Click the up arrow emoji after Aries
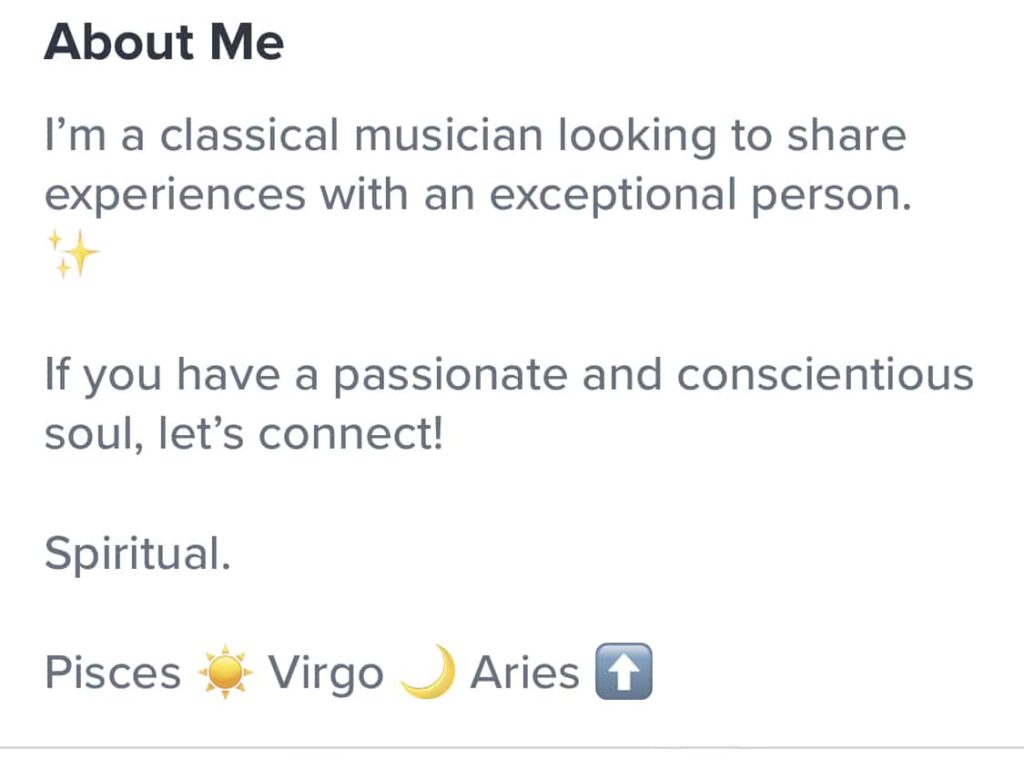This screenshot has height=760, width=1024. pos(623,673)
